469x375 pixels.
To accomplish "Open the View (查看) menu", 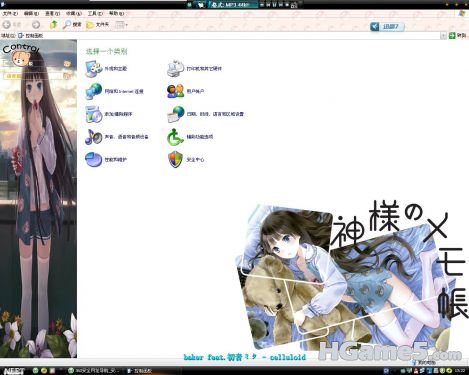I will pos(52,14).
